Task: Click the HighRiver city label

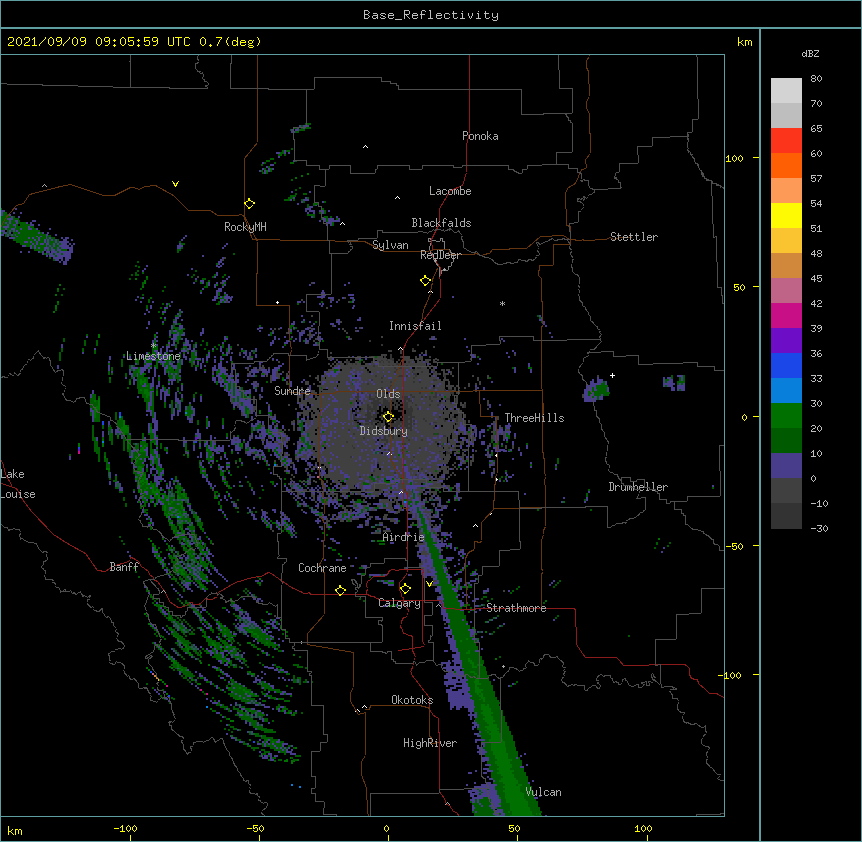Action: [430, 743]
